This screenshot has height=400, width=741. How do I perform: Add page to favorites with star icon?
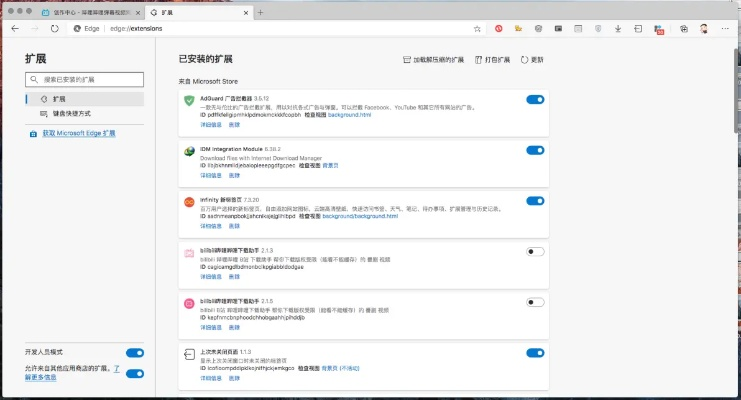(x=477, y=29)
